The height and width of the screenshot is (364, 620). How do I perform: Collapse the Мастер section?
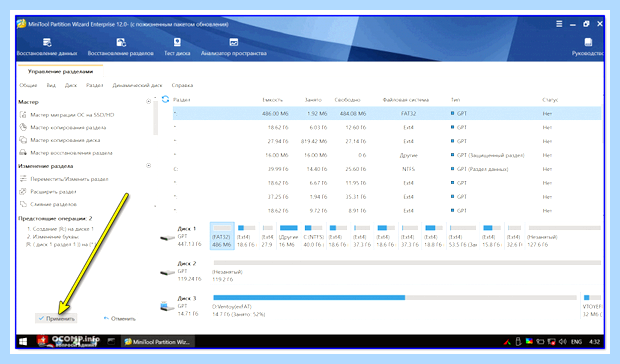(x=148, y=102)
